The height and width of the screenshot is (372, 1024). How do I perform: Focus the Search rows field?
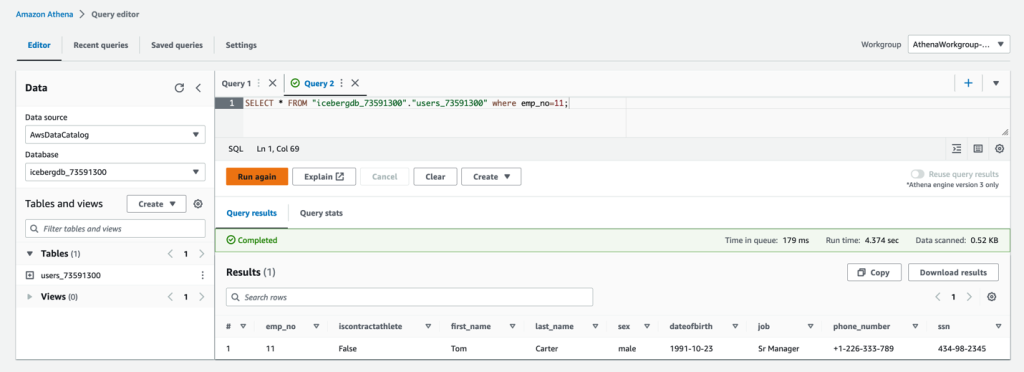(409, 297)
